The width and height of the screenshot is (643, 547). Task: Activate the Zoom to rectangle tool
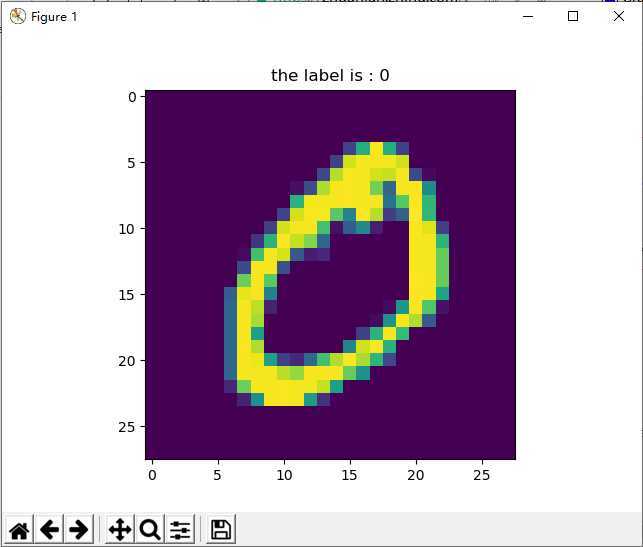coord(150,529)
